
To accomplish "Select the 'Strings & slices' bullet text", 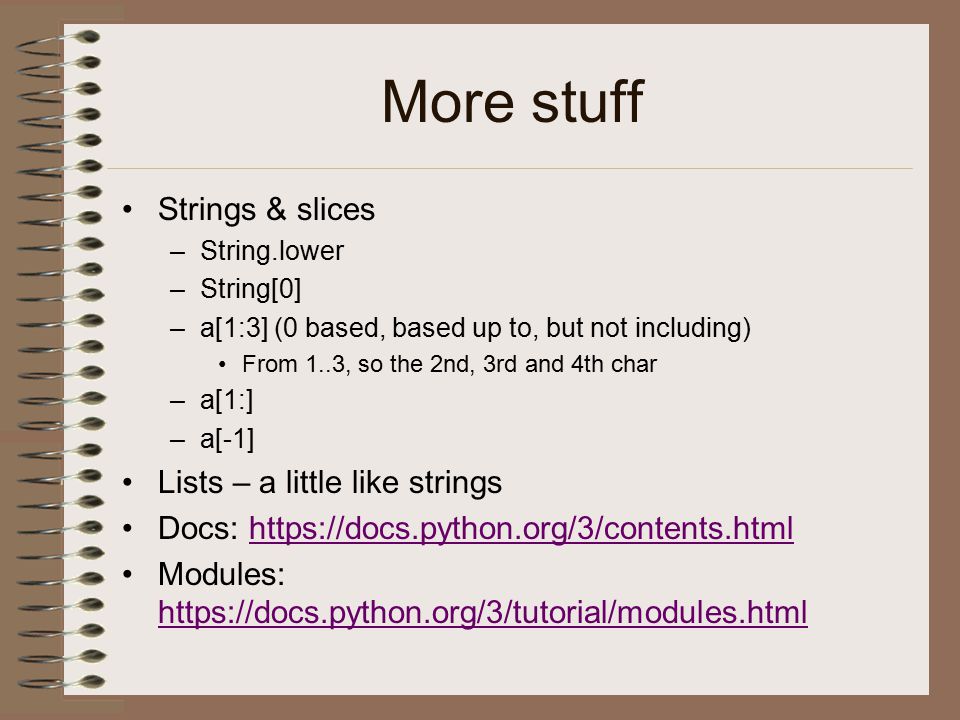I will point(266,209).
